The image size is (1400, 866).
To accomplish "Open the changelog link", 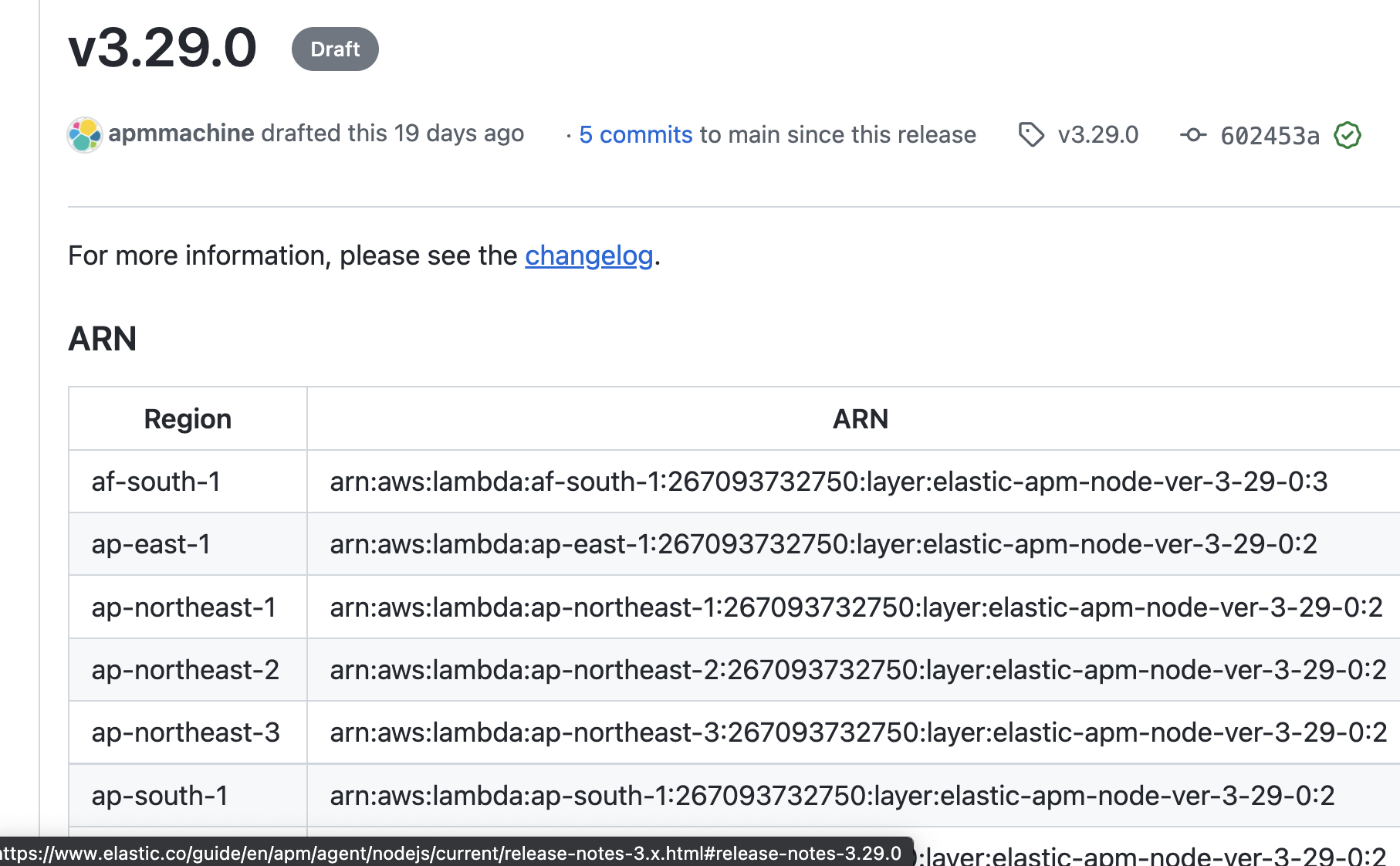I will (x=589, y=255).
